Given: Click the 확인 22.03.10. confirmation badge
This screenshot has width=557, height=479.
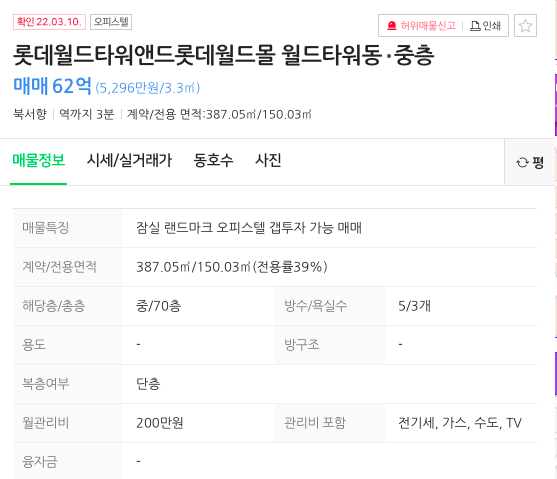Looking at the screenshot, I should (x=49, y=22).
